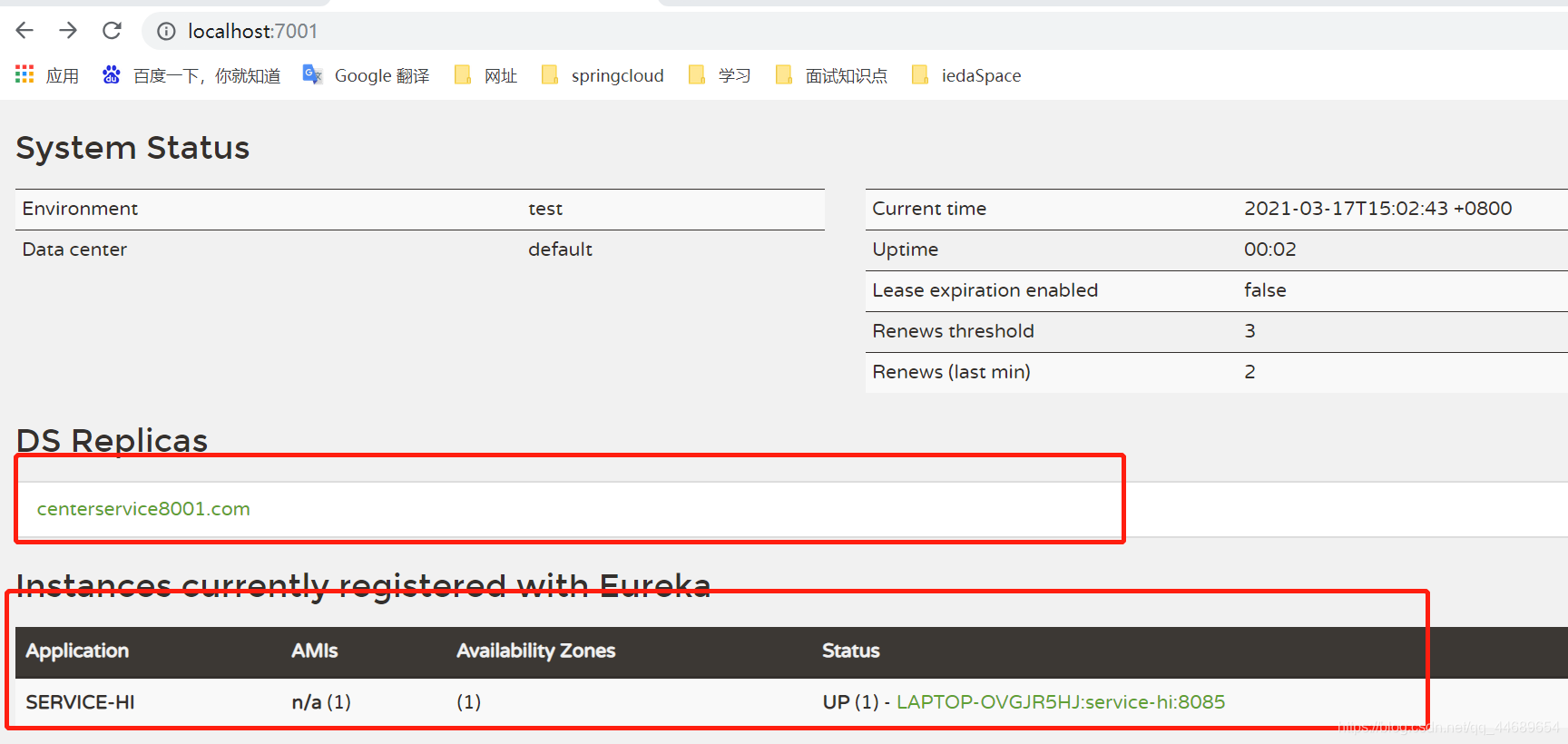
Task: Open the springcloud bookmark folder
Action: click(x=603, y=75)
